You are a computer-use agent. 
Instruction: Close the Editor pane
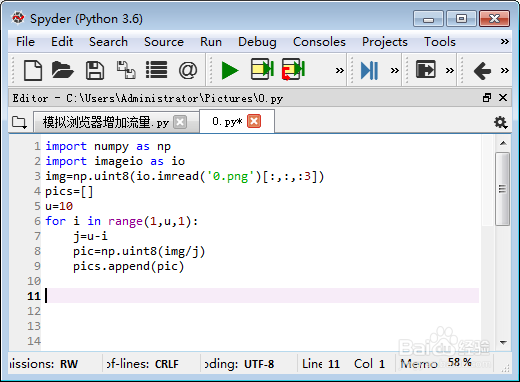[503, 98]
